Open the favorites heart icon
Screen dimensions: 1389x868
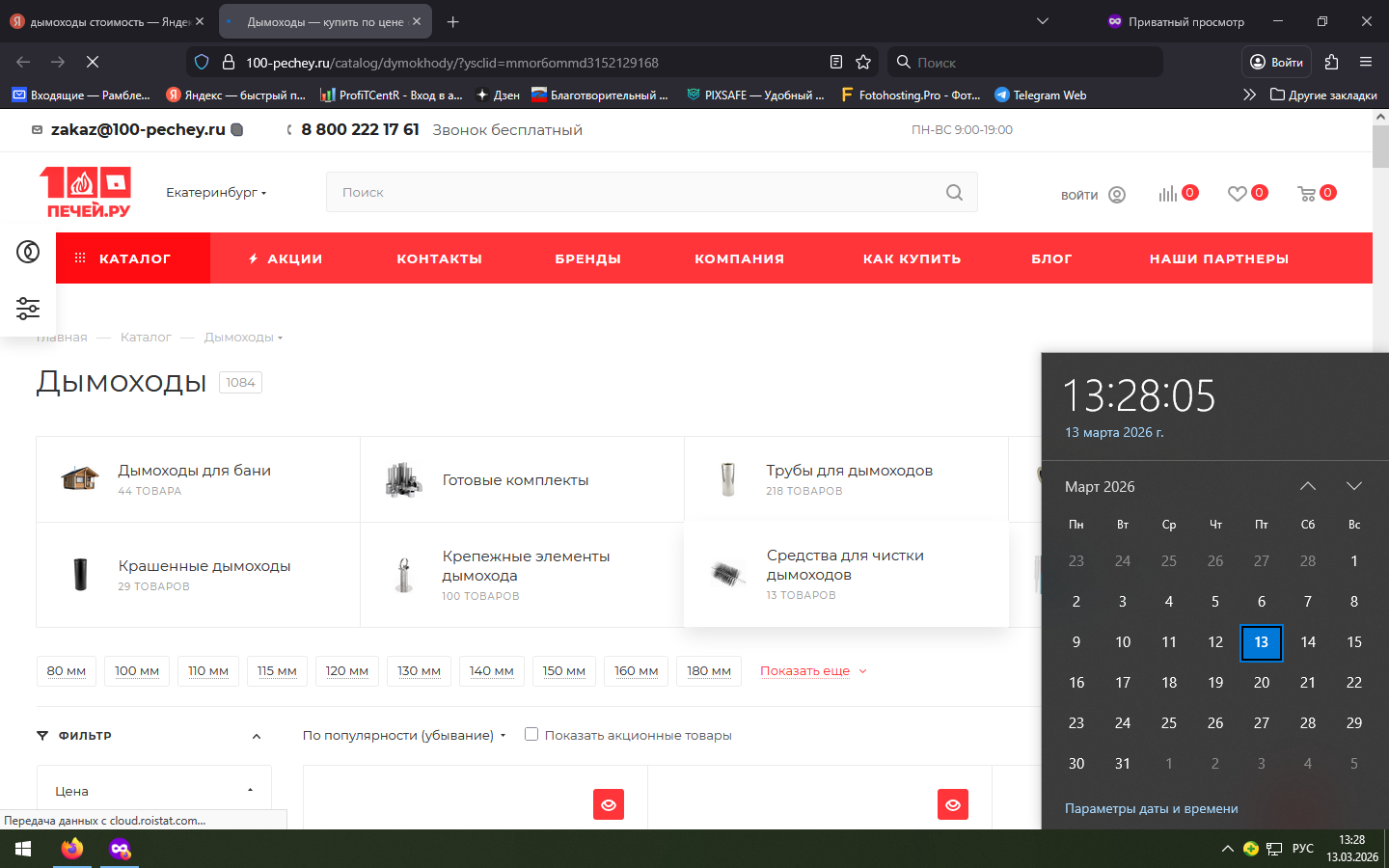pyautogui.click(x=1238, y=194)
